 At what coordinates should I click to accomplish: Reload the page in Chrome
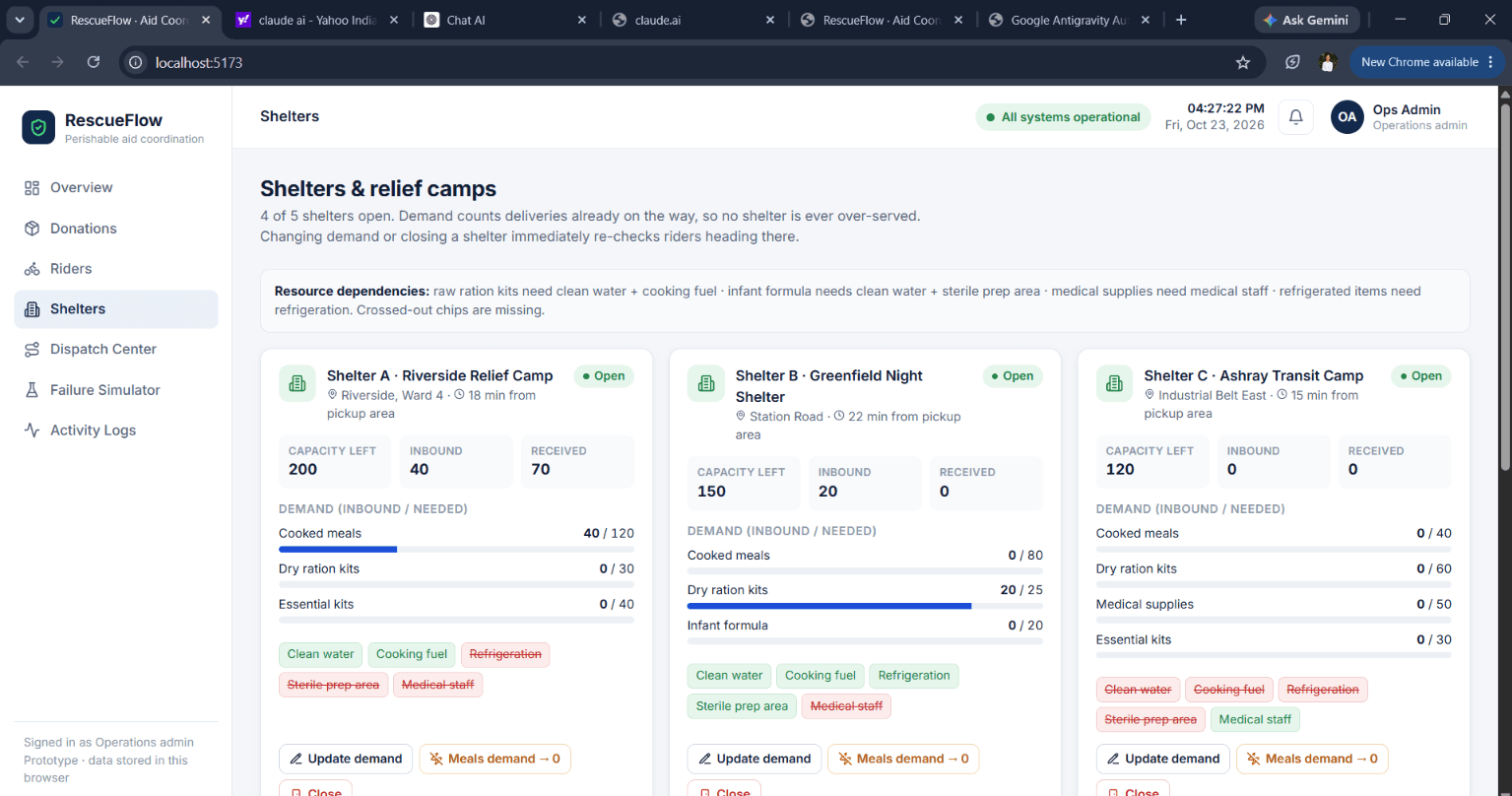[94, 62]
